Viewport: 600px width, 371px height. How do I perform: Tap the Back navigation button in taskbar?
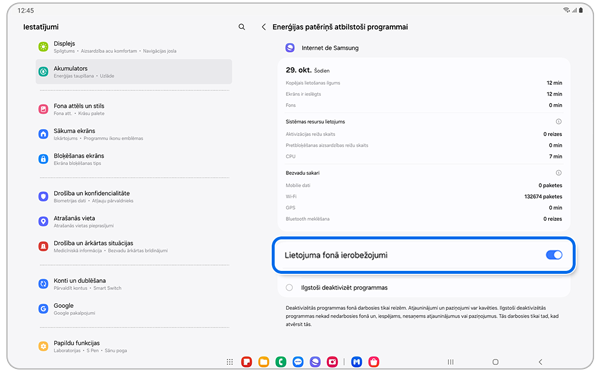pos(540,362)
